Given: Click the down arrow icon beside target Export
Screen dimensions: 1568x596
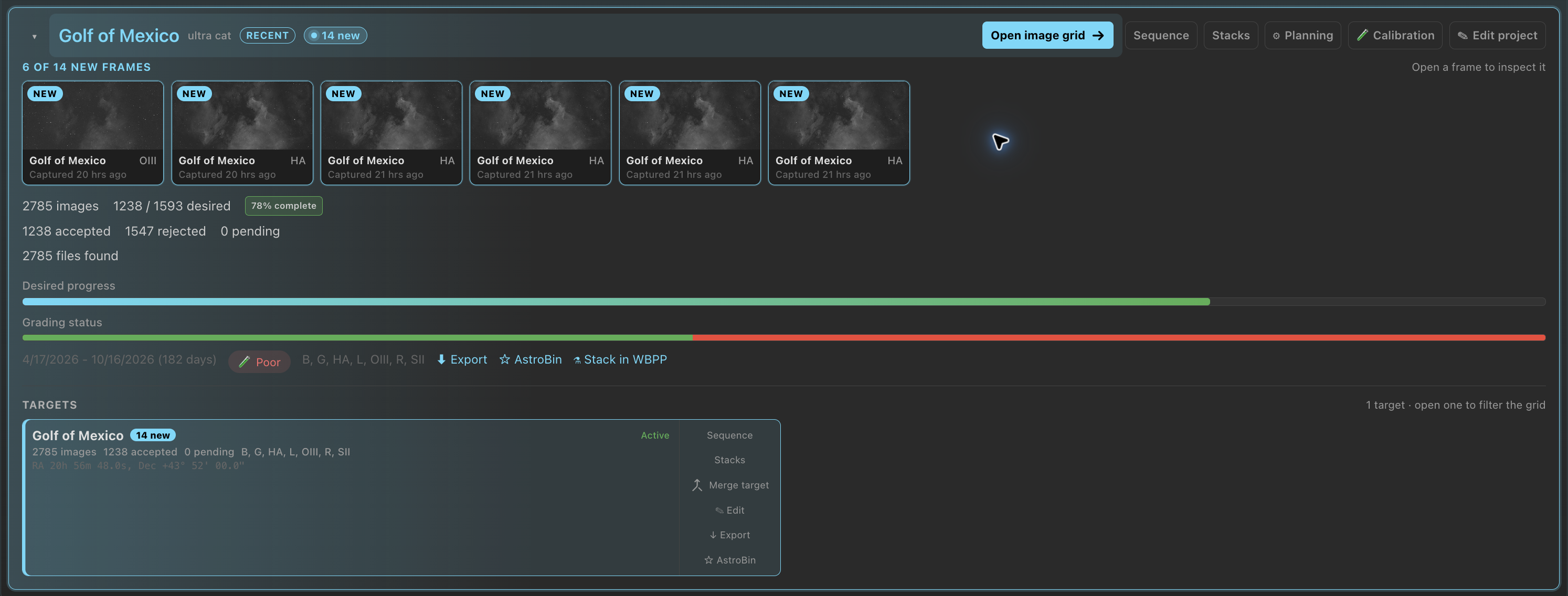Looking at the screenshot, I should coord(713,535).
